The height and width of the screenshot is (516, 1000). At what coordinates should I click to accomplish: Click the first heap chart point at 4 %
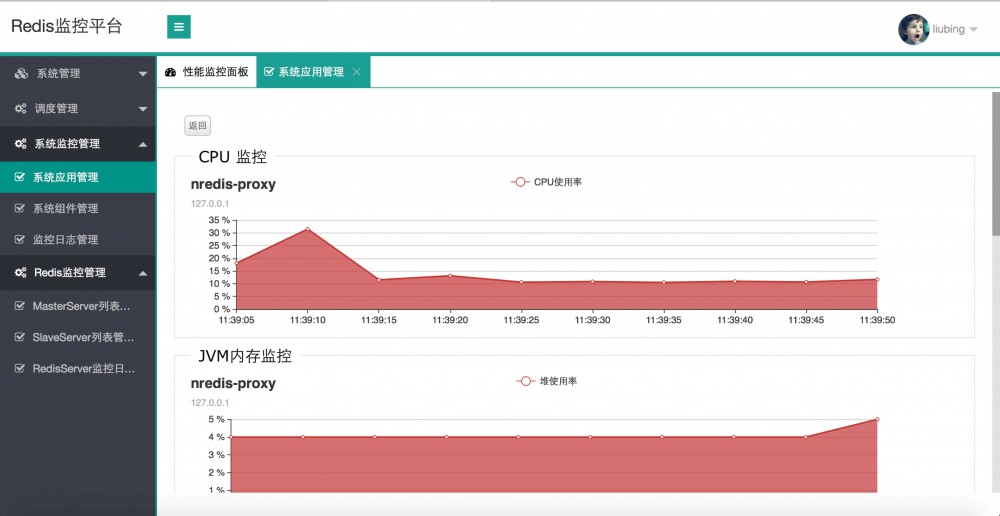[231, 437]
